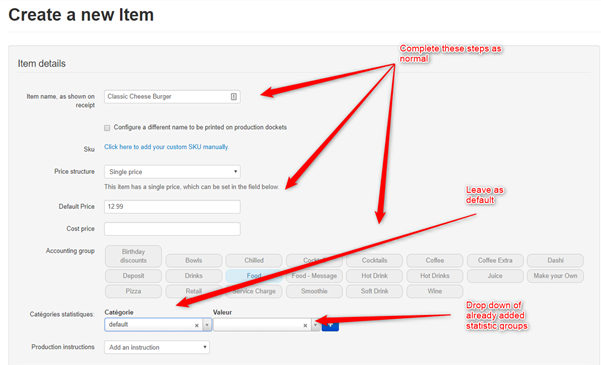Select the Juice accounting group
Screen dimensions: 601x365
pyautogui.click(x=495, y=276)
